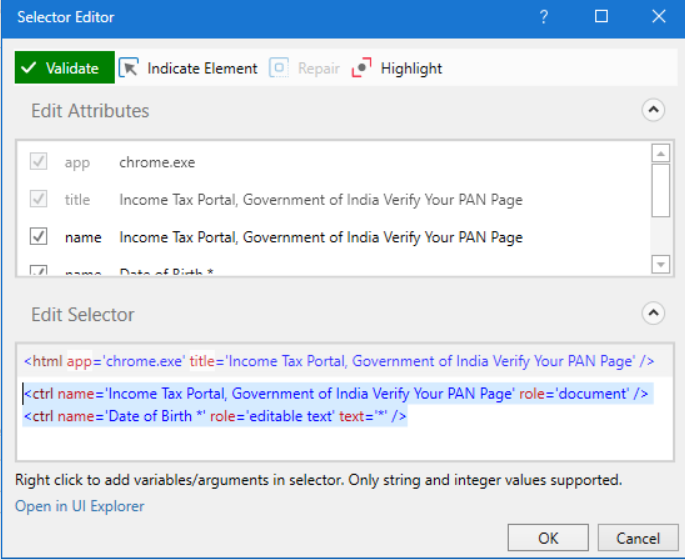Toggle the title attribute checkbox
Viewport: 685px width, 560px height.
(38, 199)
